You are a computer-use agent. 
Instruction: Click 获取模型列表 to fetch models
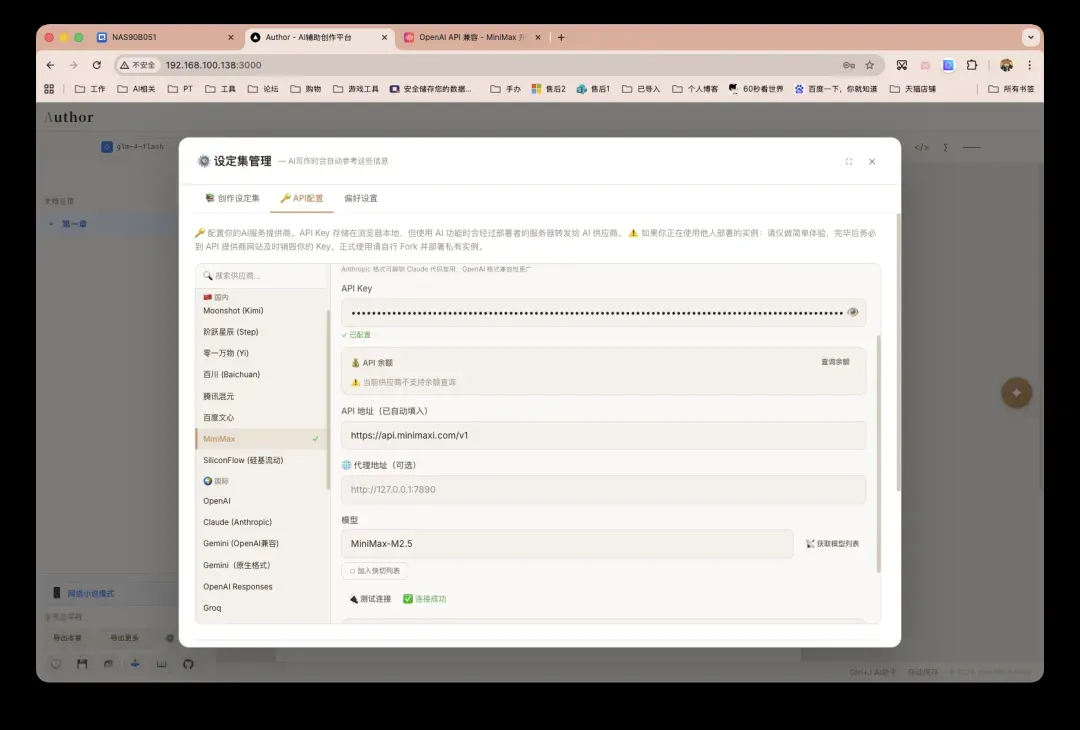[x=832, y=544]
